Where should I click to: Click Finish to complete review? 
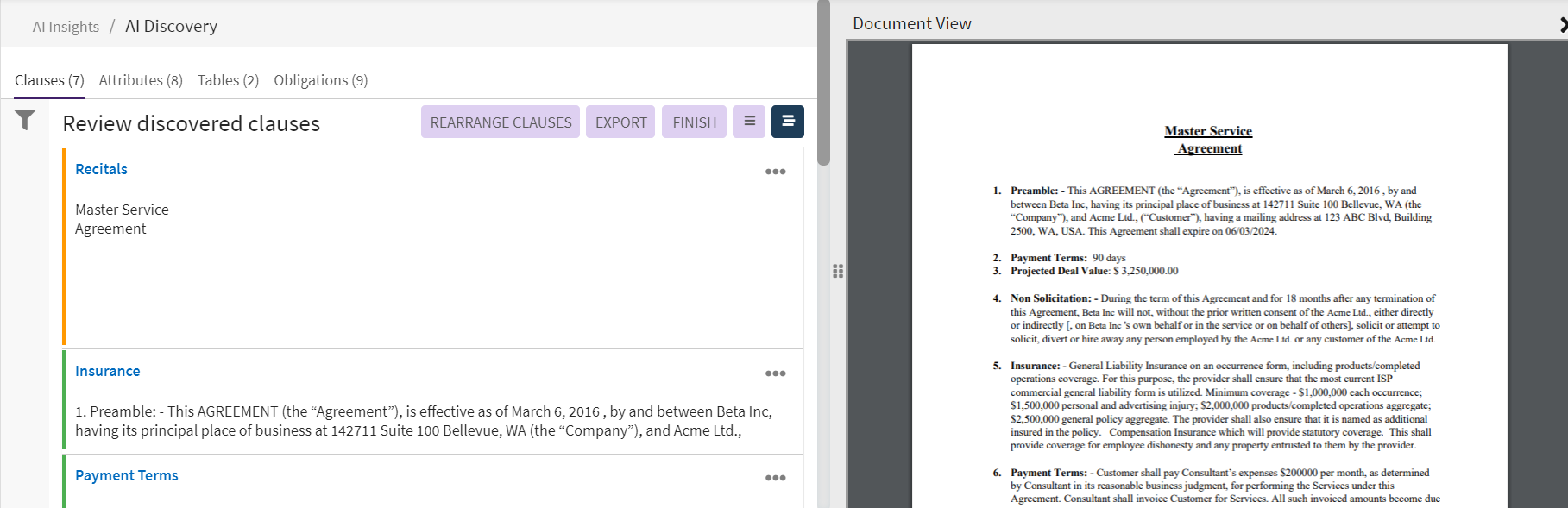pyautogui.click(x=694, y=122)
